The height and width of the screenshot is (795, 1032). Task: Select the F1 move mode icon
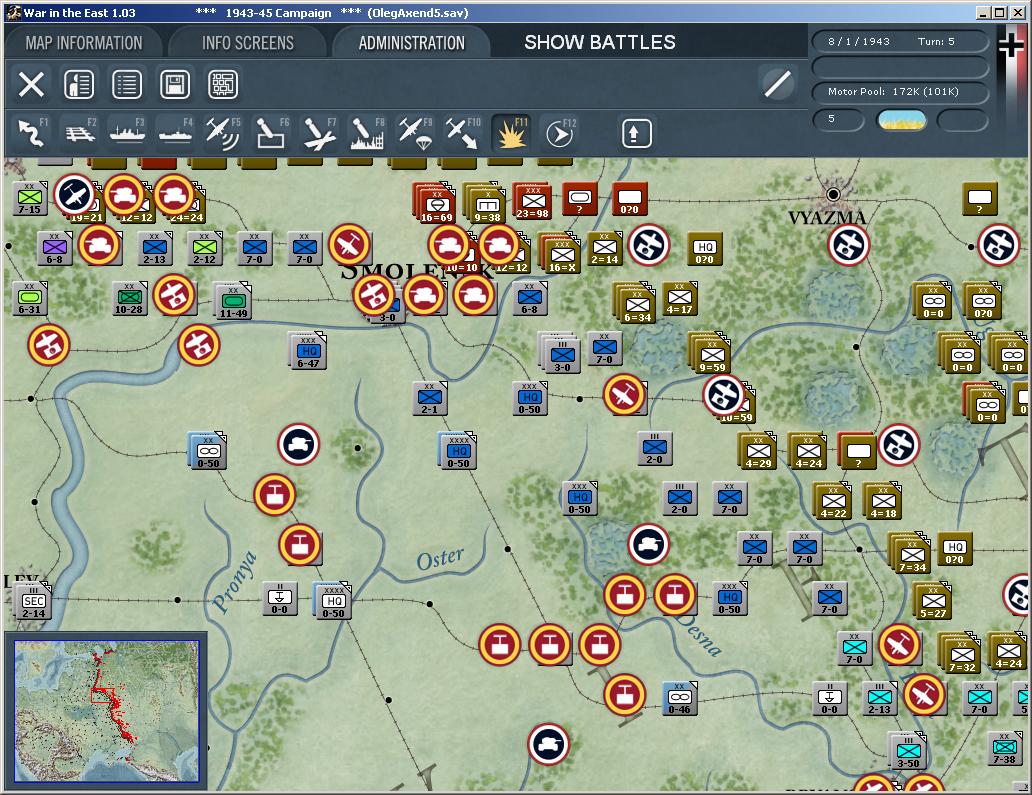pyautogui.click(x=32, y=132)
